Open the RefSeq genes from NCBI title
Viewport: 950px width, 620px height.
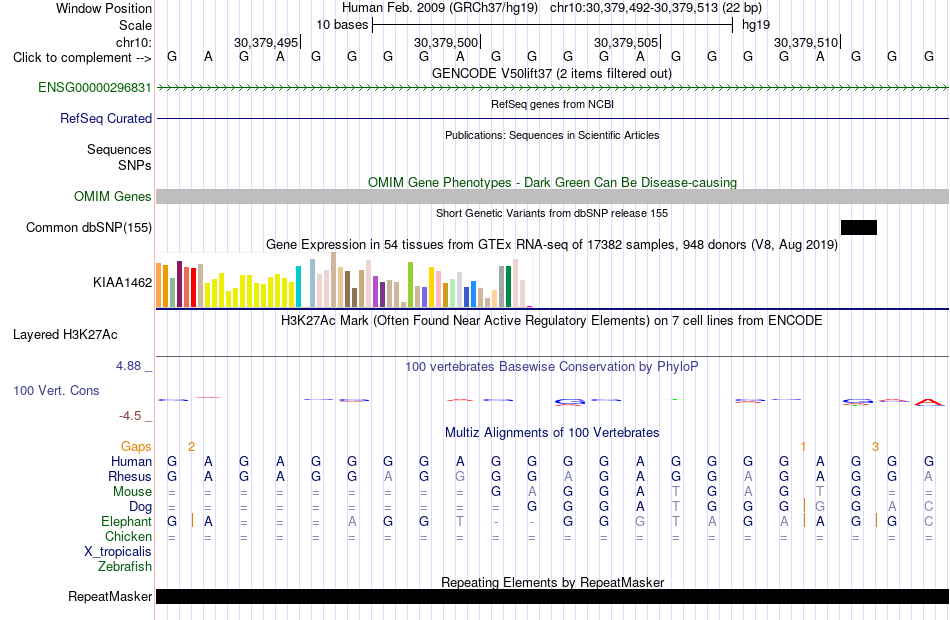552,104
